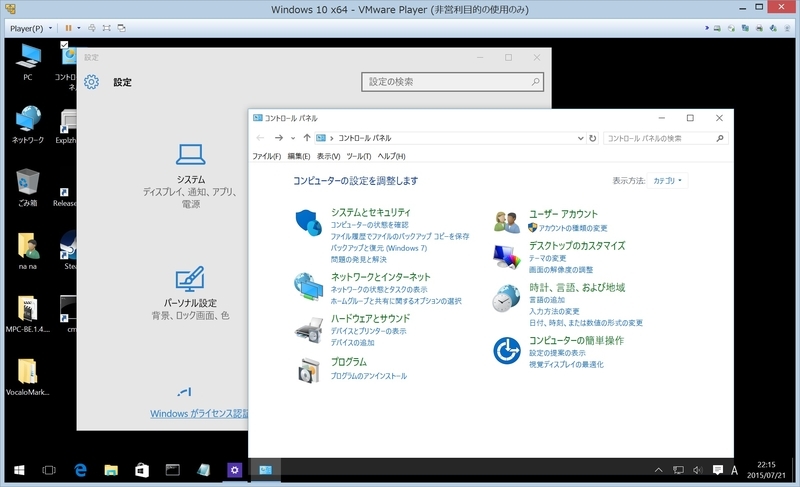Viewport: 800px width, 487px height.
Task: Open ファイル(F) menu
Action: pos(266,156)
